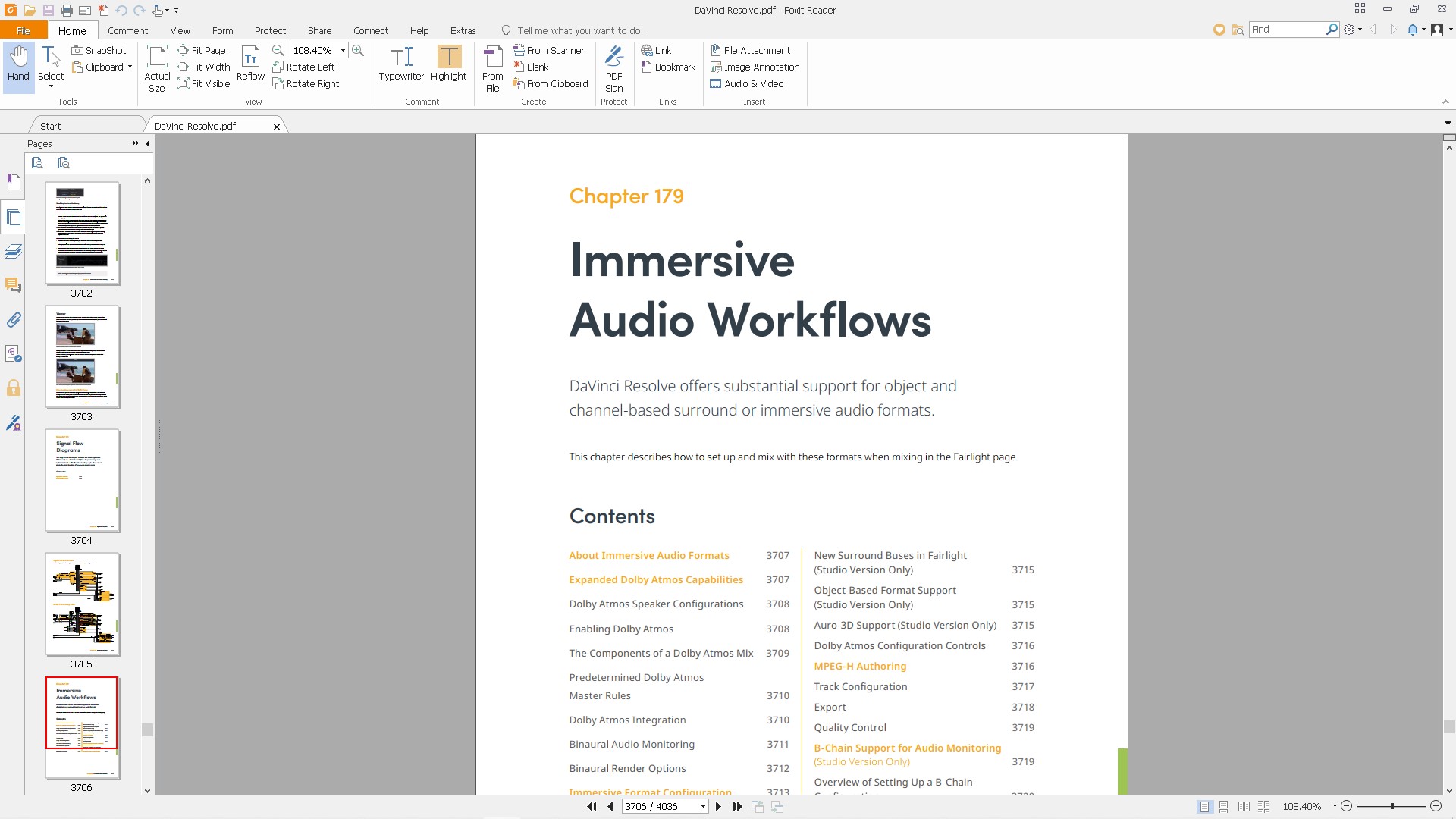Rotate the page right
Image resolution: width=1456 pixels, height=819 pixels.
pos(306,83)
